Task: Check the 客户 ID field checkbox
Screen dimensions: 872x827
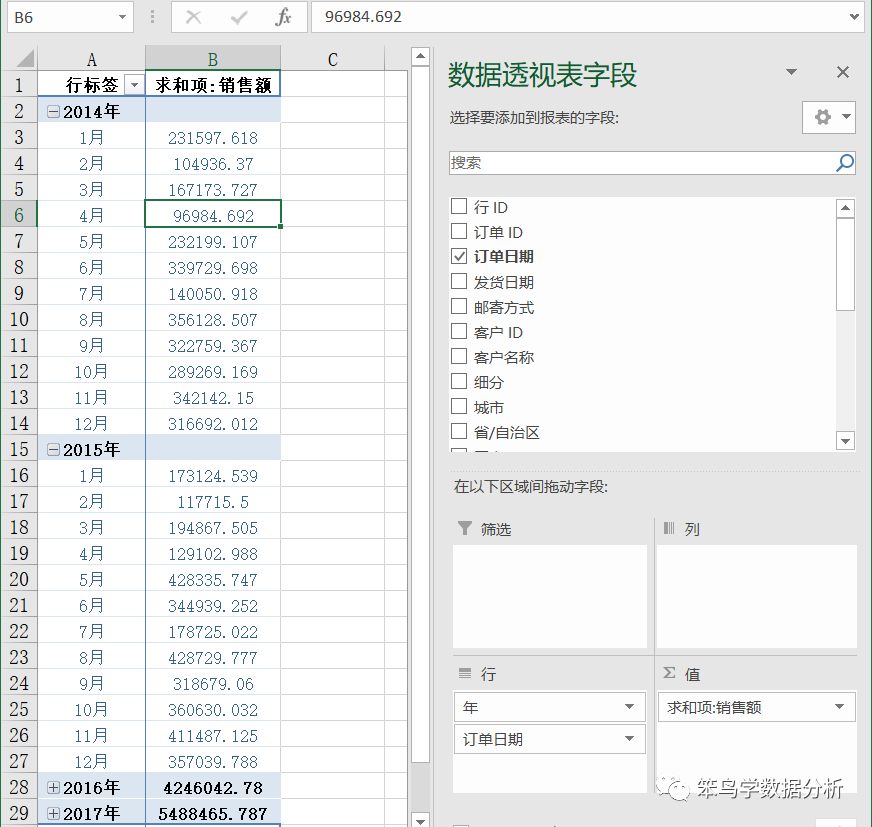Action: [459, 331]
